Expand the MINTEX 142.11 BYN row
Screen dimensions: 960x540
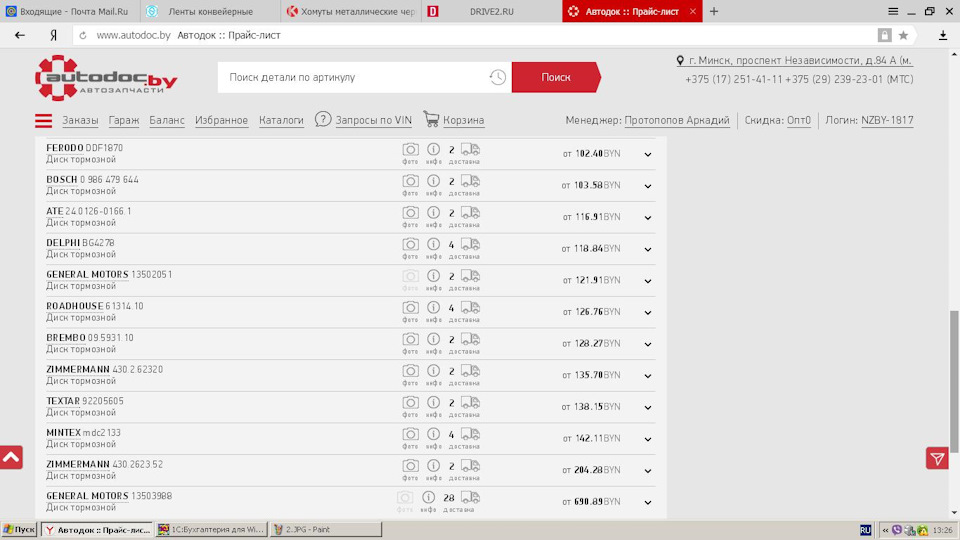[648, 440]
